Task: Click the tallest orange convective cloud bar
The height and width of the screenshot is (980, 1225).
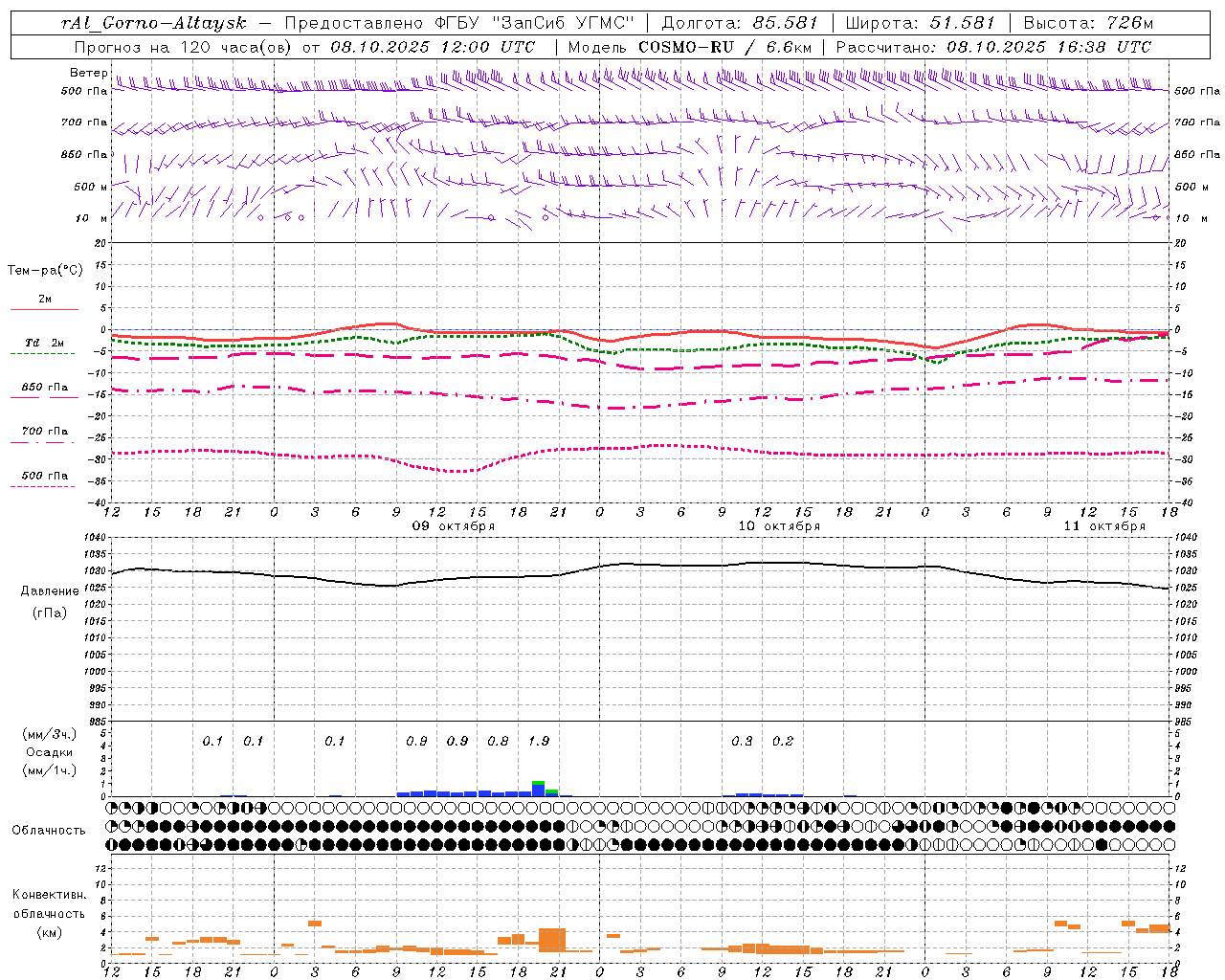Action: pos(552,940)
